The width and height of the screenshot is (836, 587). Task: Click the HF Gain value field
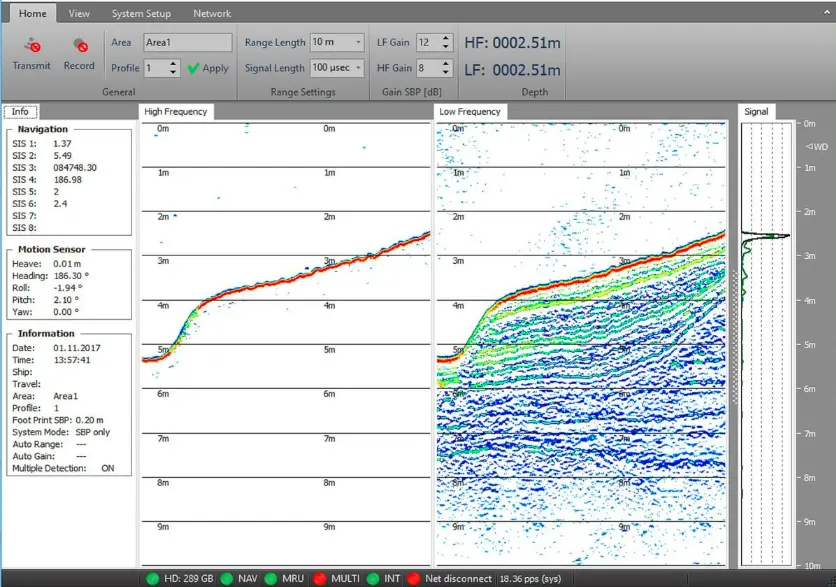(x=429, y=68)
